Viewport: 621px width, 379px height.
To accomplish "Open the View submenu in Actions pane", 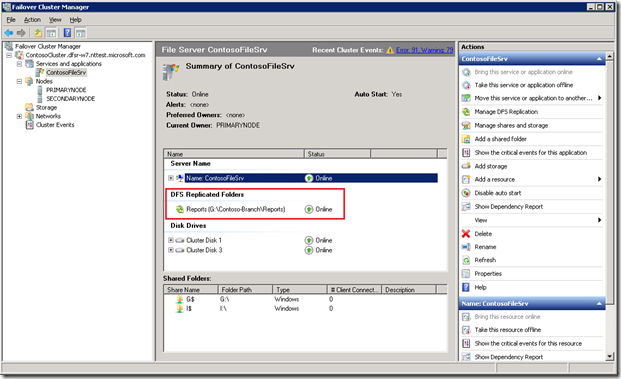I will pyautogui.click(x=599, y=220).
